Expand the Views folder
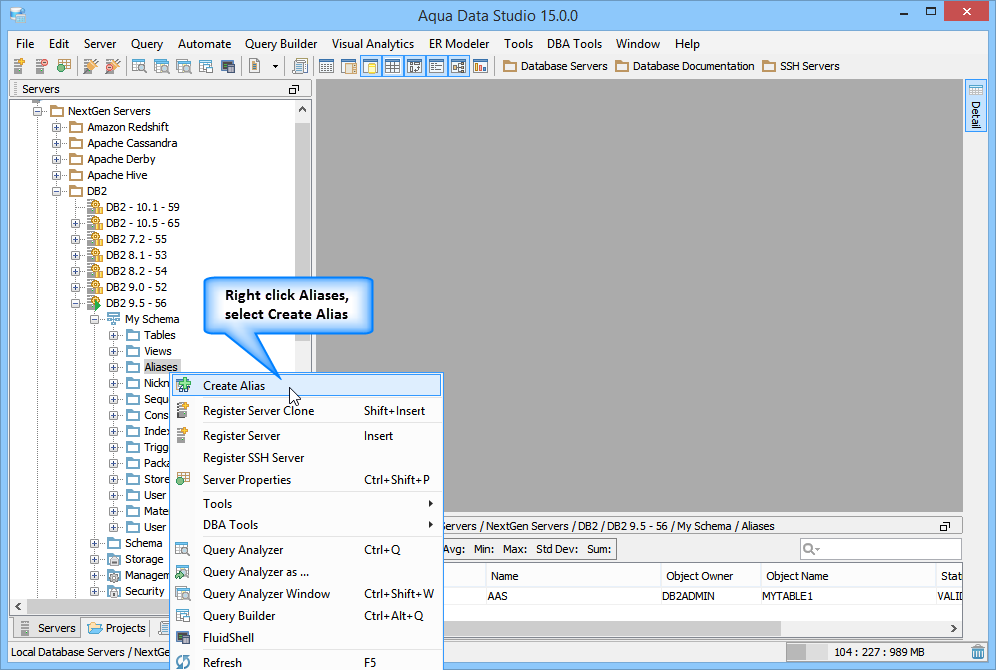This screenshot has height=670, width=996. coord(114,351)
